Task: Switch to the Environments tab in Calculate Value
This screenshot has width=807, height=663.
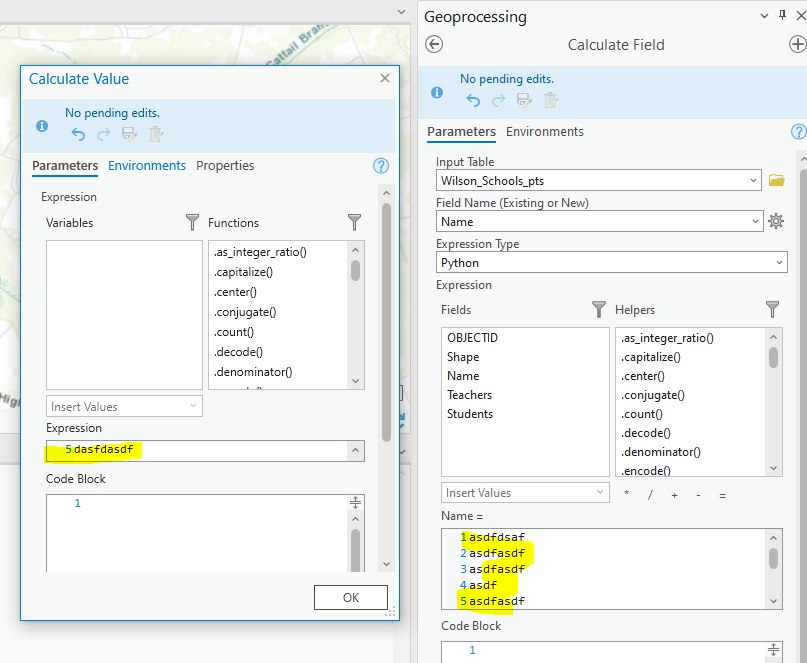Action: (x=147, y=165)
